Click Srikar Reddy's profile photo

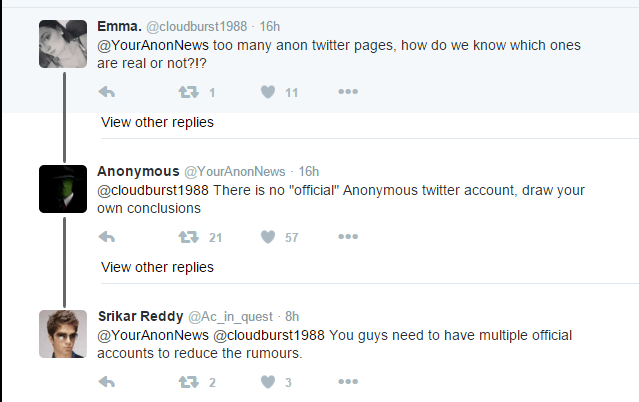(x=63, y=334)
